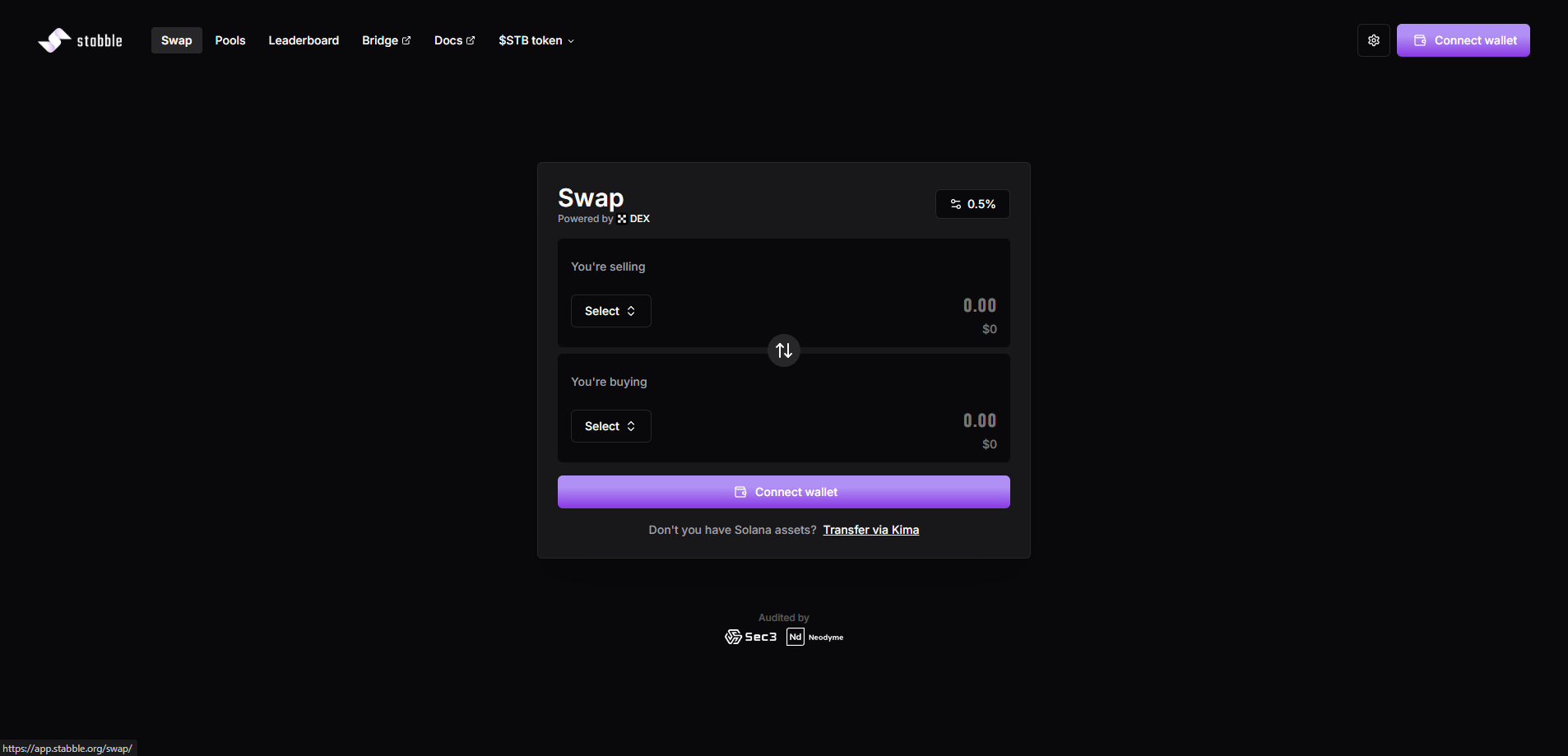Open the external Docs link
The image size is (1568, 756).
(454, 40)
